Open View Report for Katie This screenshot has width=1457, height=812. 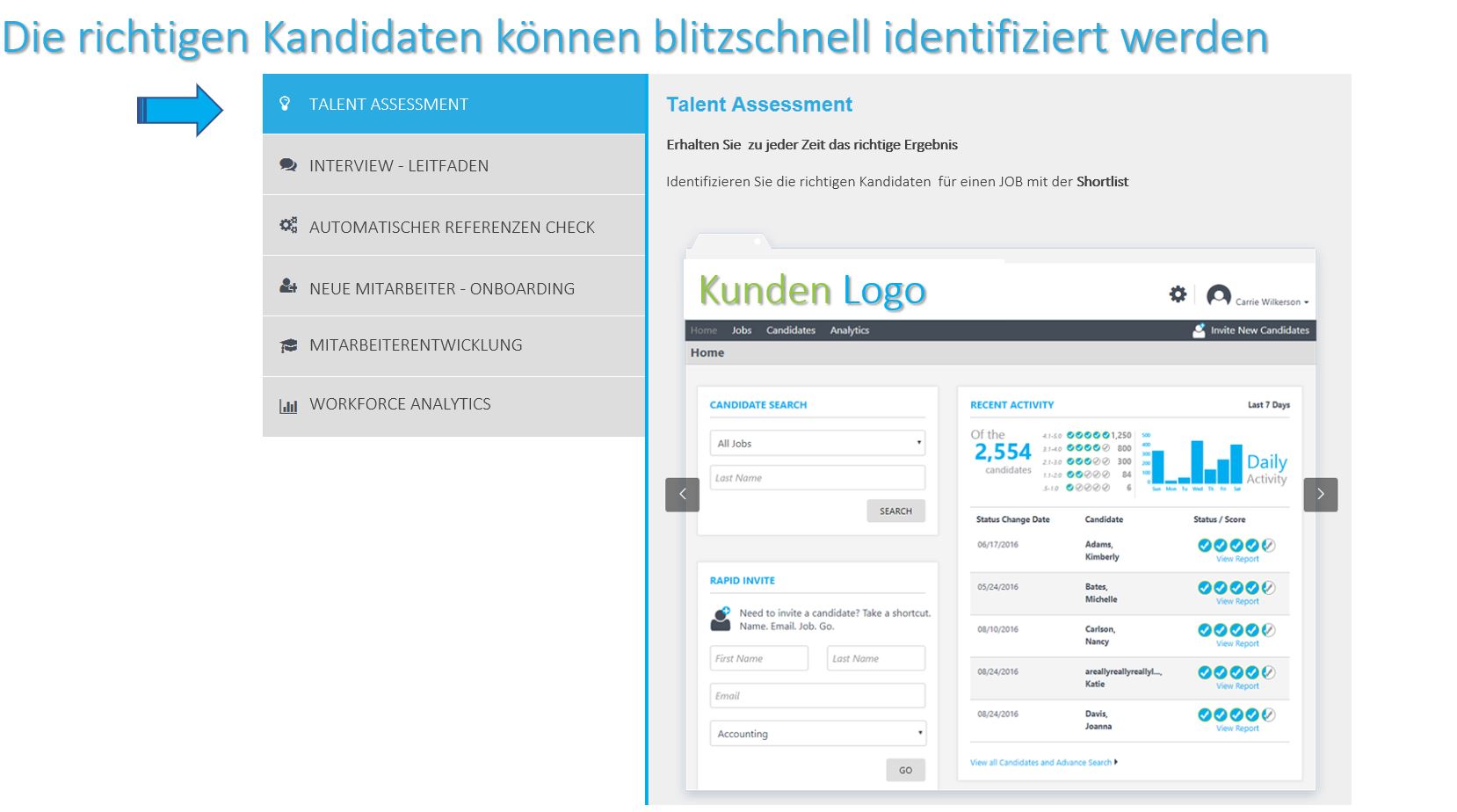(x=1237, y=686)
